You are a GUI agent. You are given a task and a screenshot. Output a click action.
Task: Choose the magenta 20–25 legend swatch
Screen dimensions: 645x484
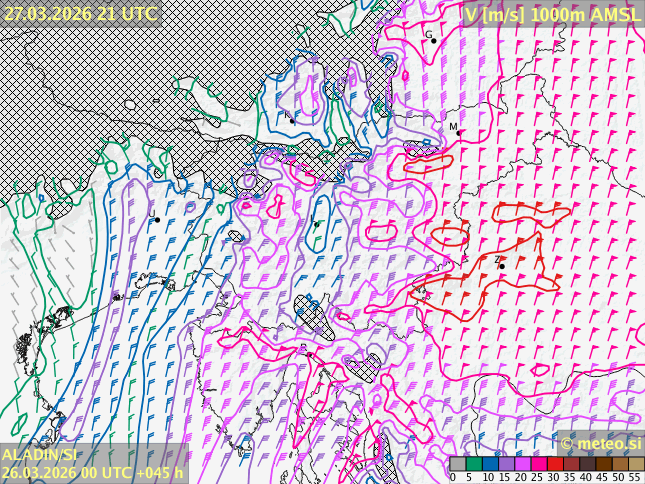(x=522, y=464)
